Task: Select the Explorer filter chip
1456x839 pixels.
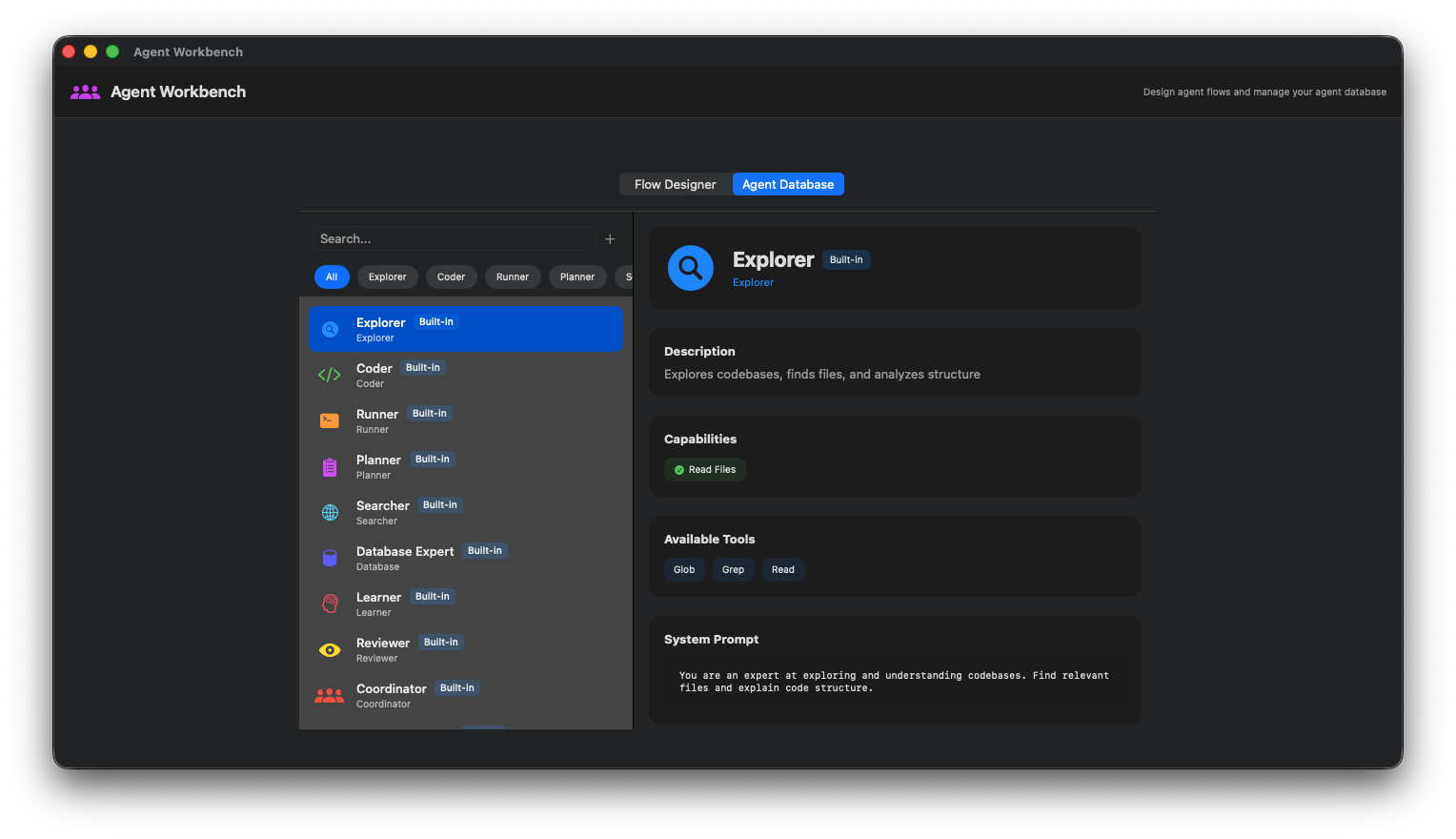Action: tap(387, 276)
